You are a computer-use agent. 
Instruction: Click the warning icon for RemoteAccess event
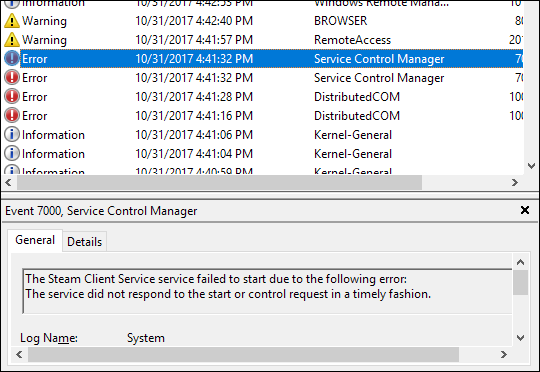click(x=12, y=40)
